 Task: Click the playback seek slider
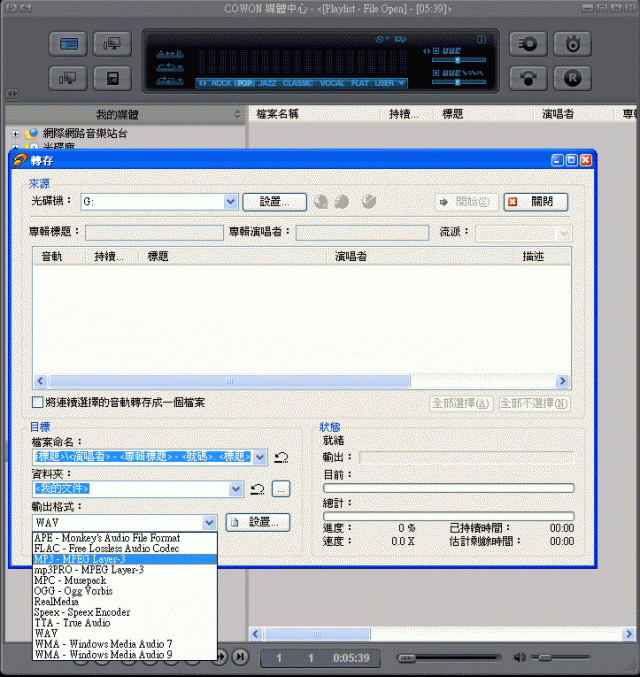[x=449, y=658]
